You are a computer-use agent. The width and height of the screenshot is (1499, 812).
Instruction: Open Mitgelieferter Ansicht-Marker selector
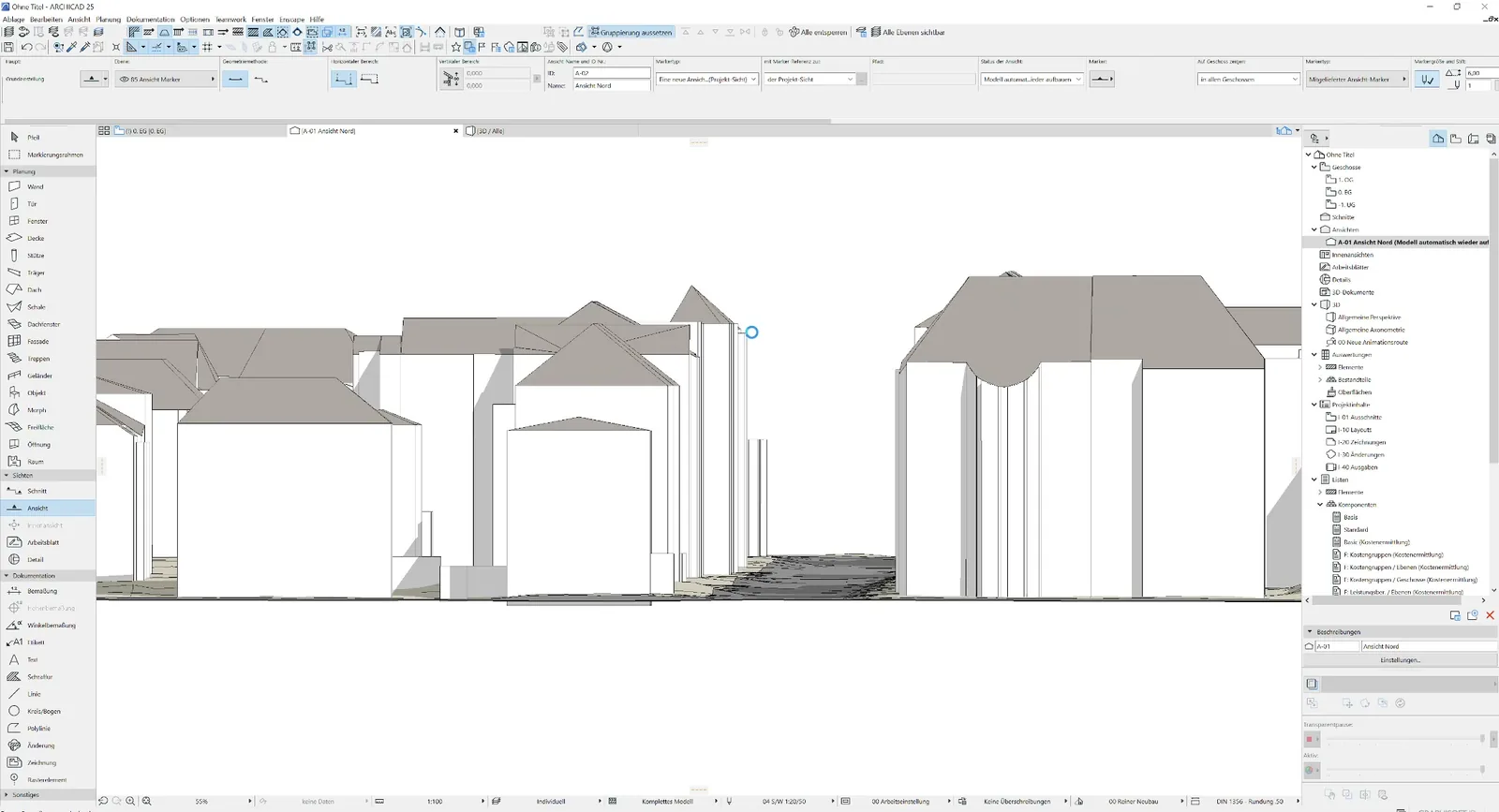point(1357,79)
